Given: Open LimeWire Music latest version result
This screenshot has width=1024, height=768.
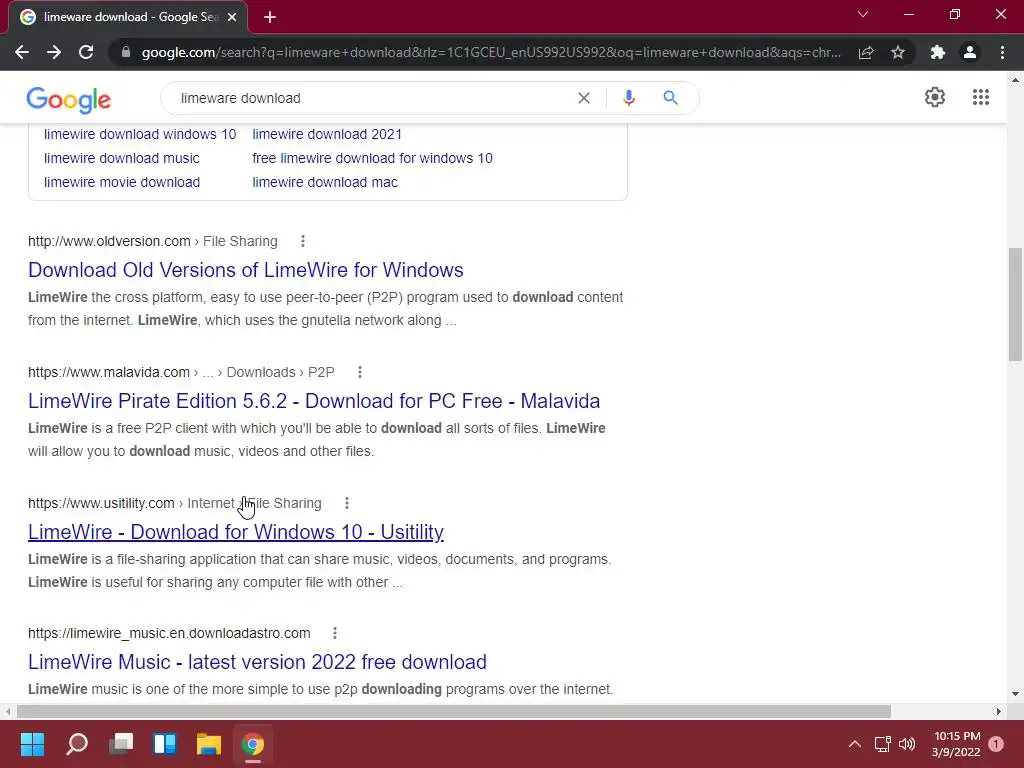Looking at the screenshot, I should (x=257, y=662).
